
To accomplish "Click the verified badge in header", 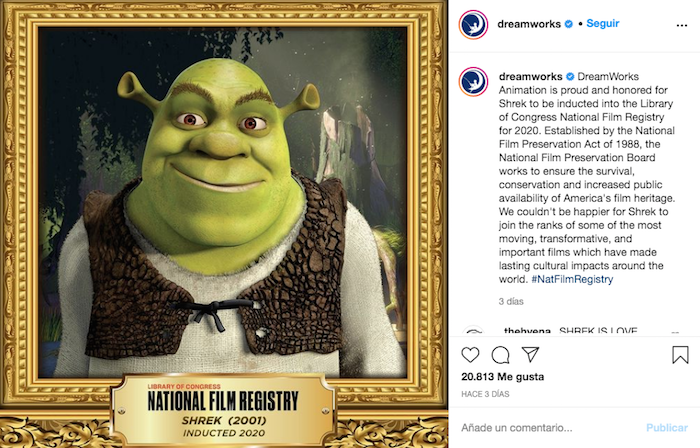I will click(569, 24).
